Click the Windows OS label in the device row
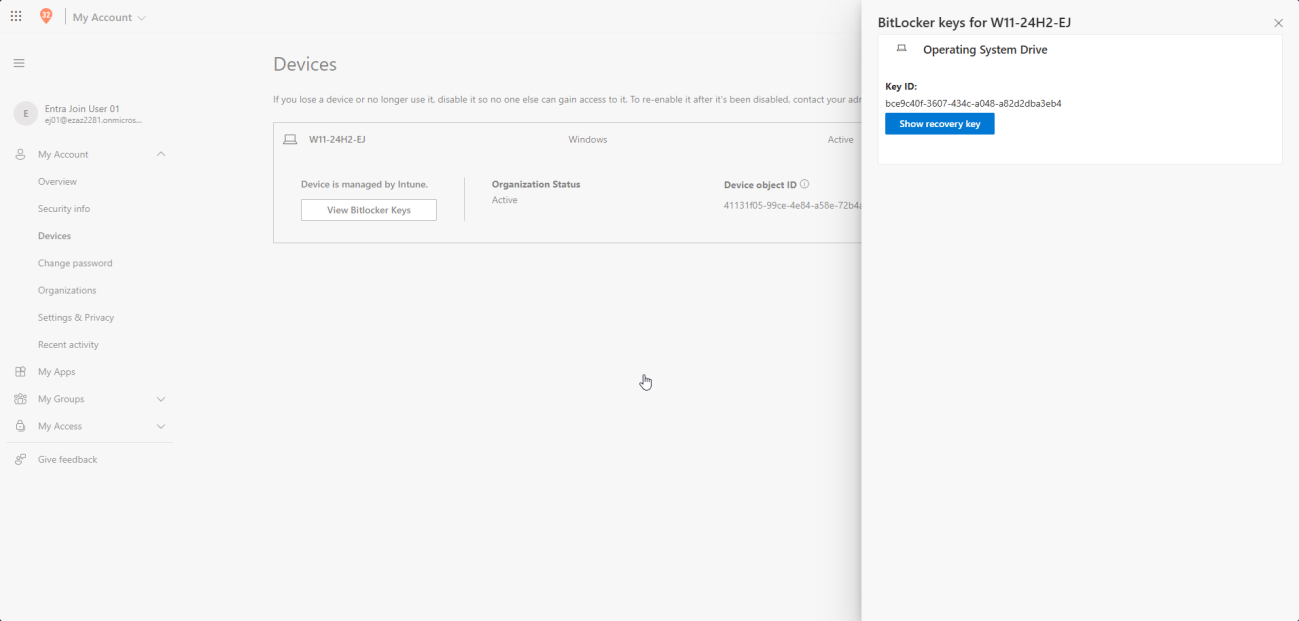Viewport: 1299px width, 621px height. (x=588, y=140)
